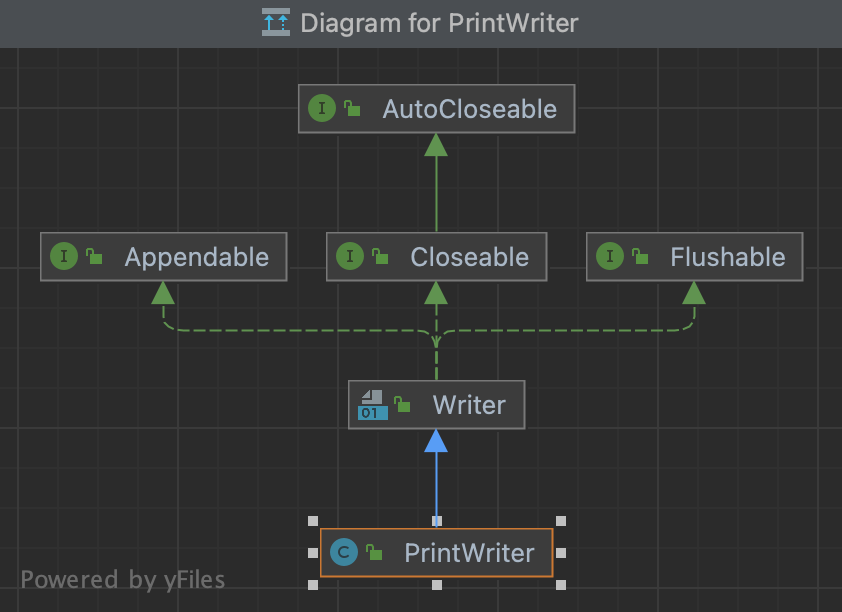The image size is (842, 612).
Task: Click the lock icon on AutoCloseable node
Action: [352, 109]
